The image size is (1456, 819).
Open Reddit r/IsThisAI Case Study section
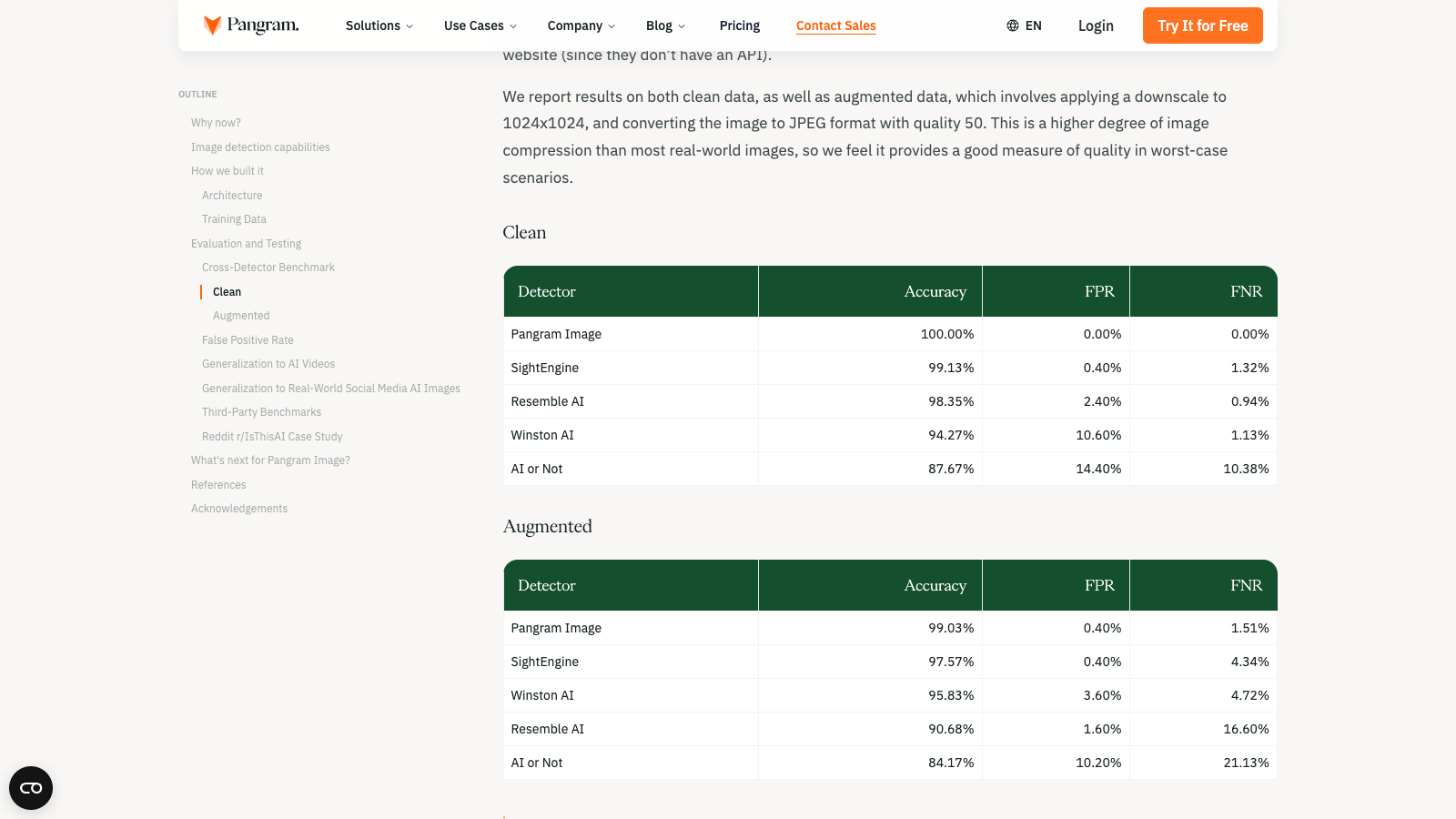pyautogui.click(x=272, y=437)
